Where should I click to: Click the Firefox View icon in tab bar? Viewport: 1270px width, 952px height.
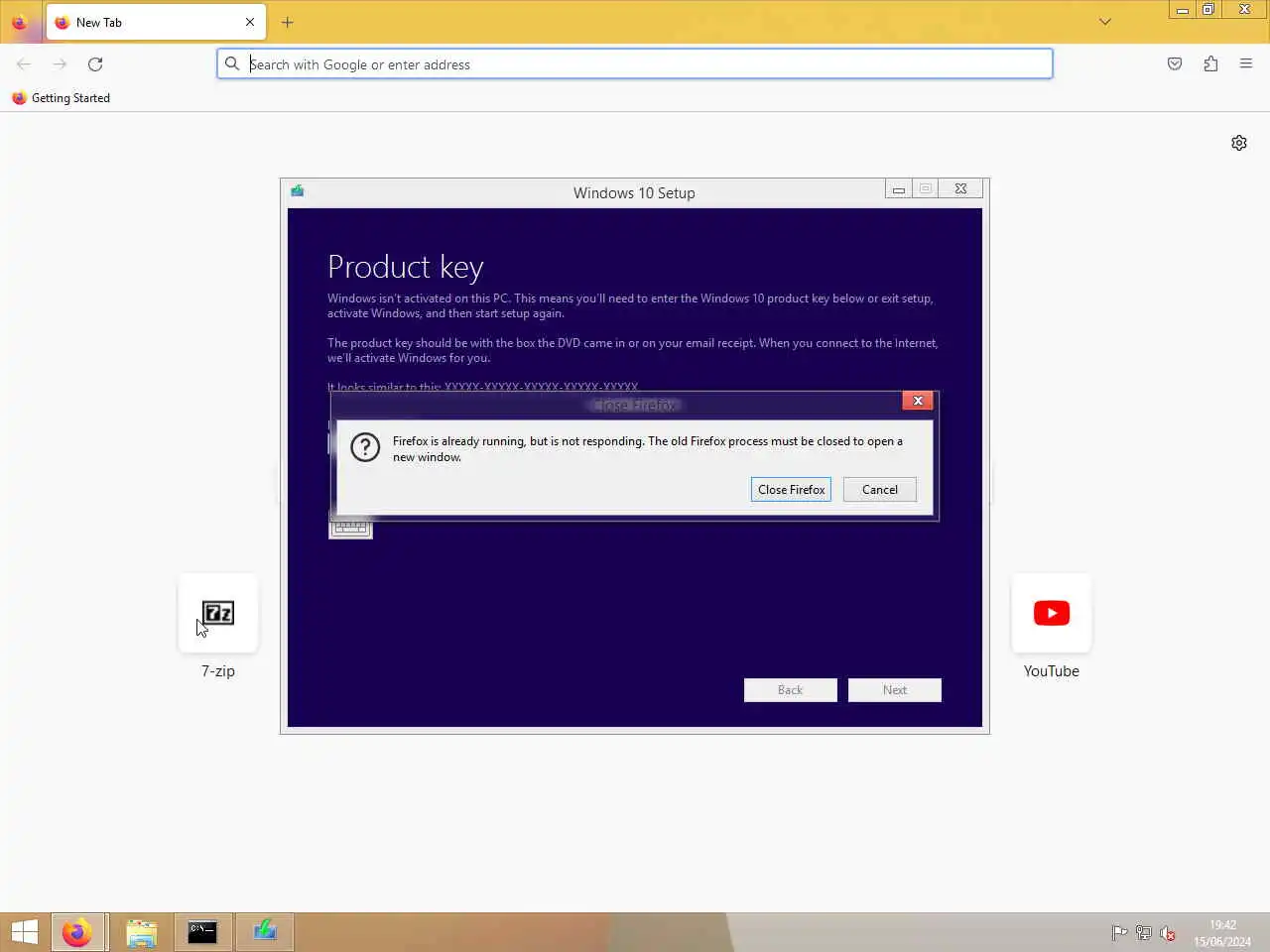19,22
